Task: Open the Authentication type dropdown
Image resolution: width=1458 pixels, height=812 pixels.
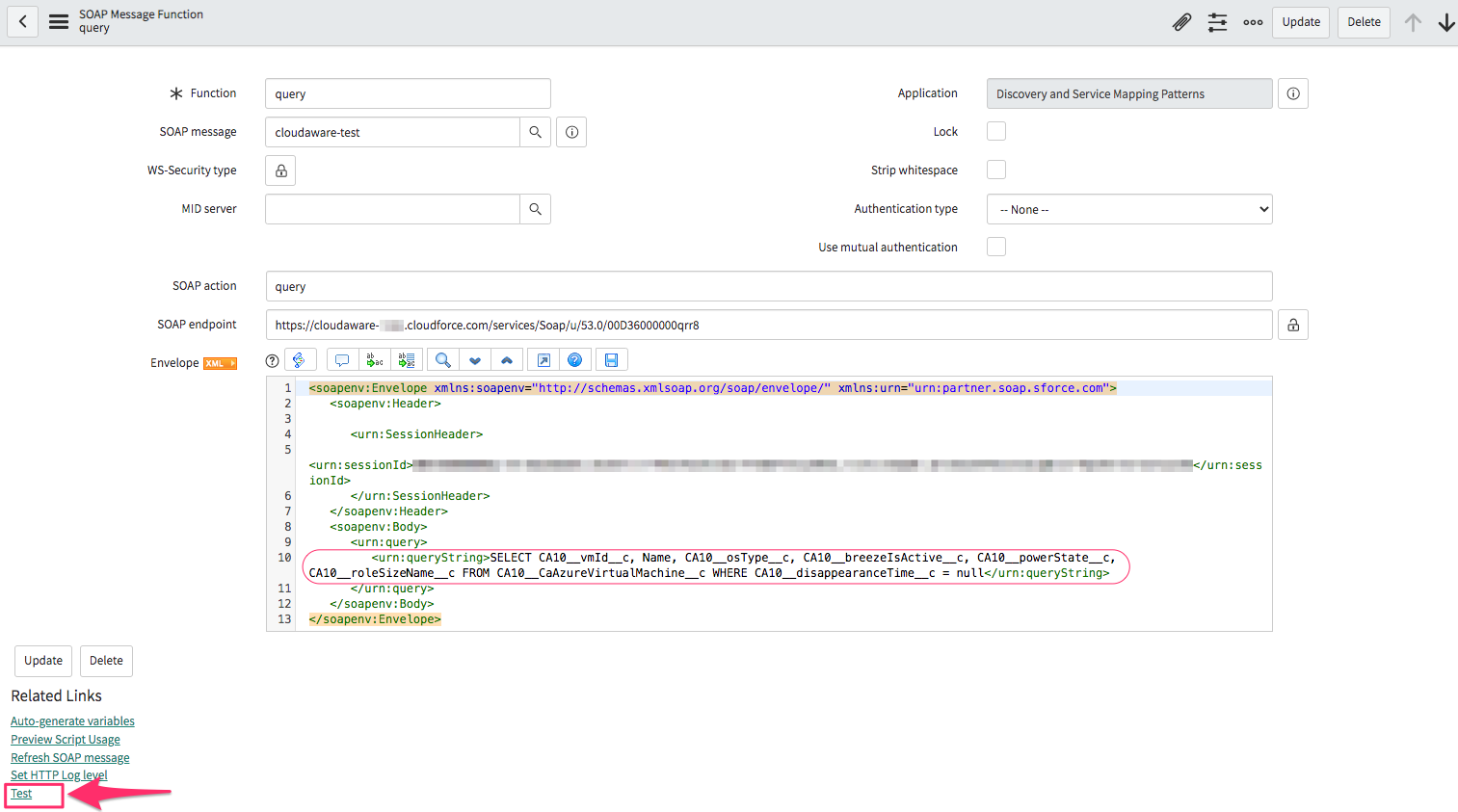Action: point(1128,208)
